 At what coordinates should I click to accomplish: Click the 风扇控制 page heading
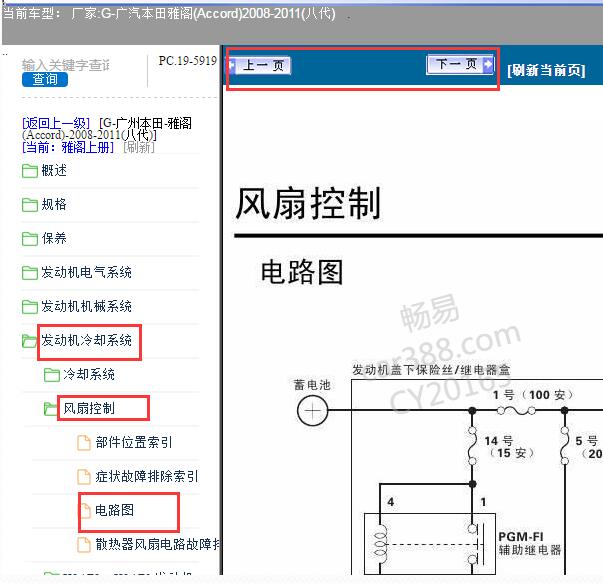(308, 203)
